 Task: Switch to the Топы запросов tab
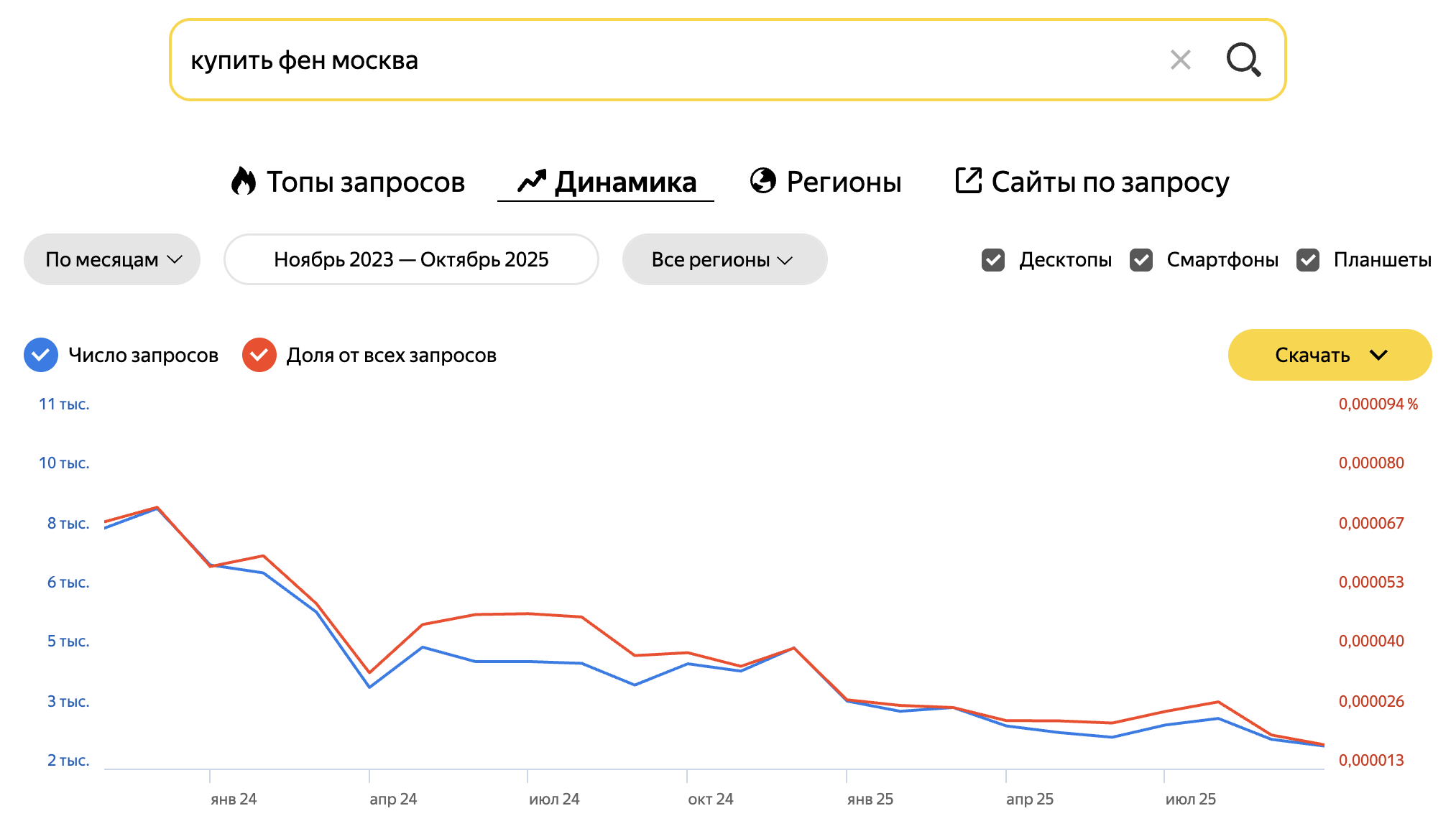click(365, 182)
